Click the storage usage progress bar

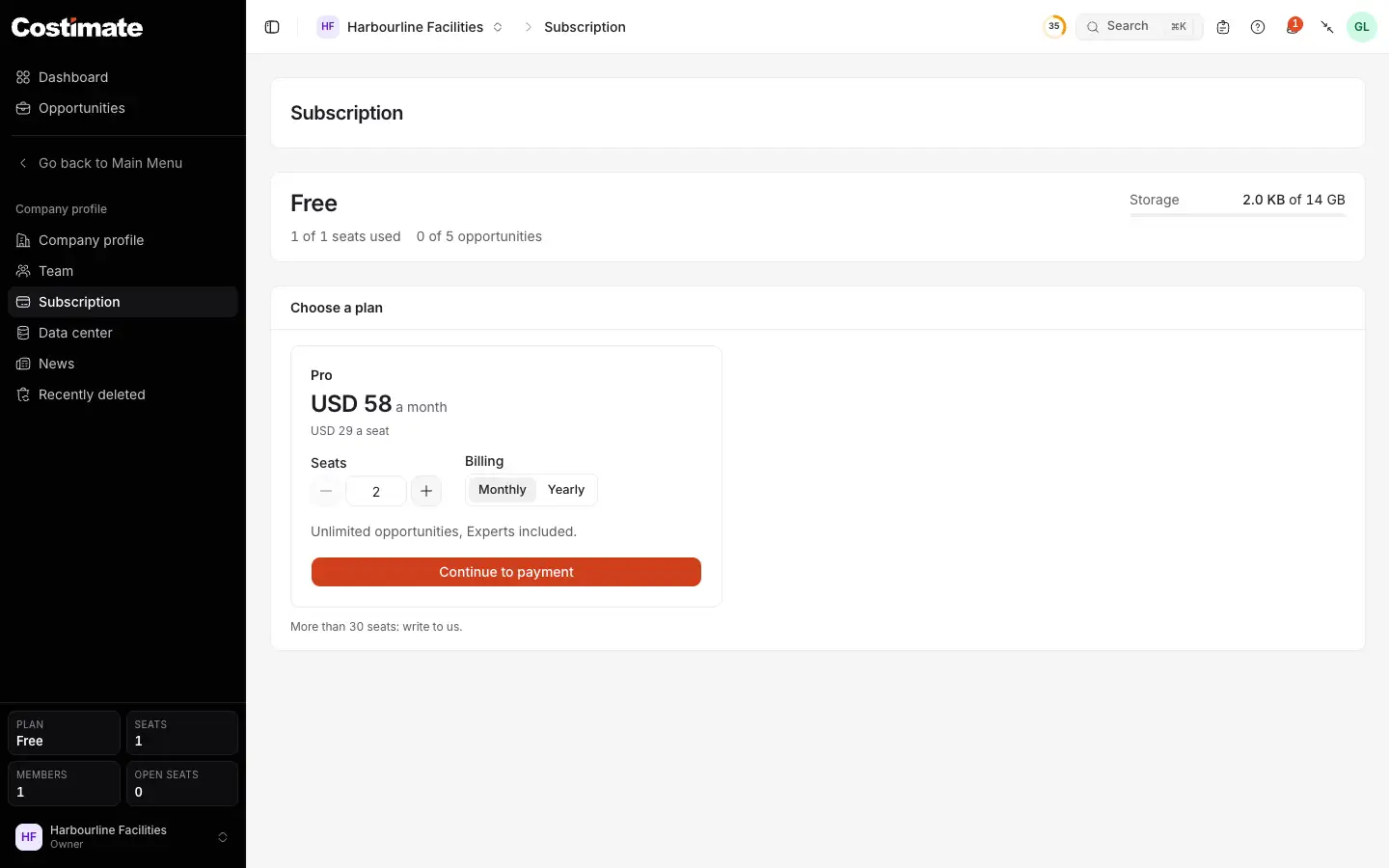(x=1238, y=215)
